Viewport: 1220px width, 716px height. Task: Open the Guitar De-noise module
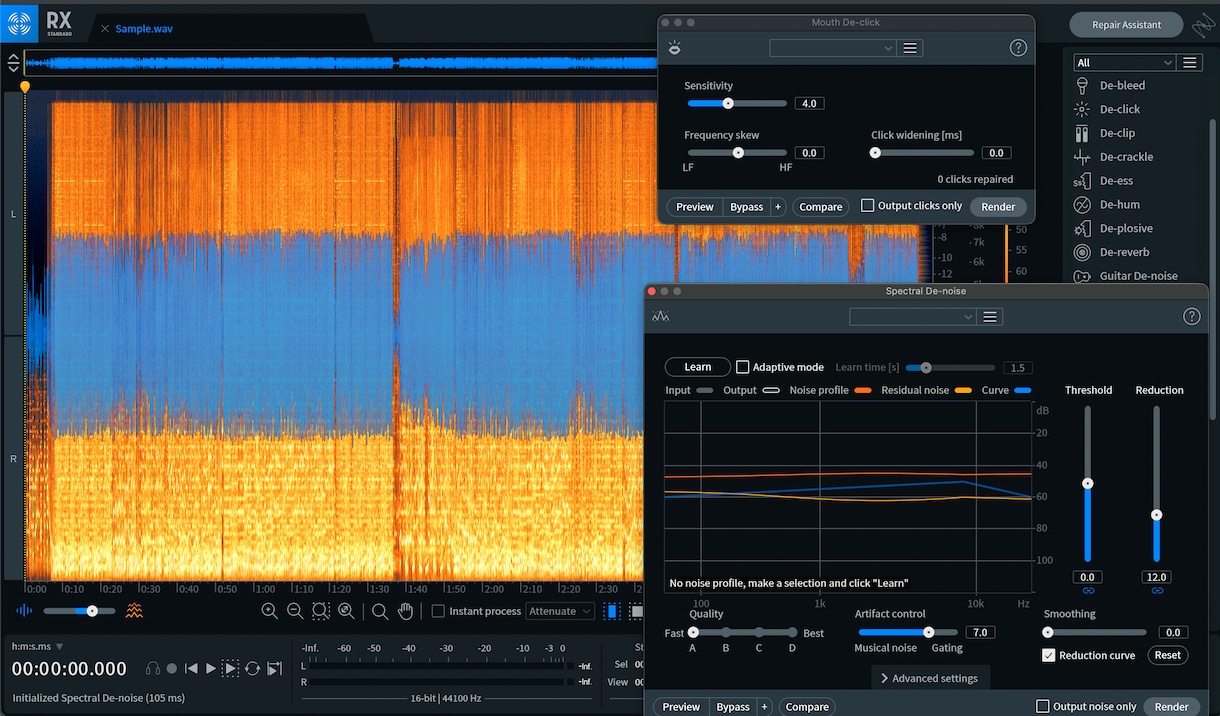coord(1138,276)
